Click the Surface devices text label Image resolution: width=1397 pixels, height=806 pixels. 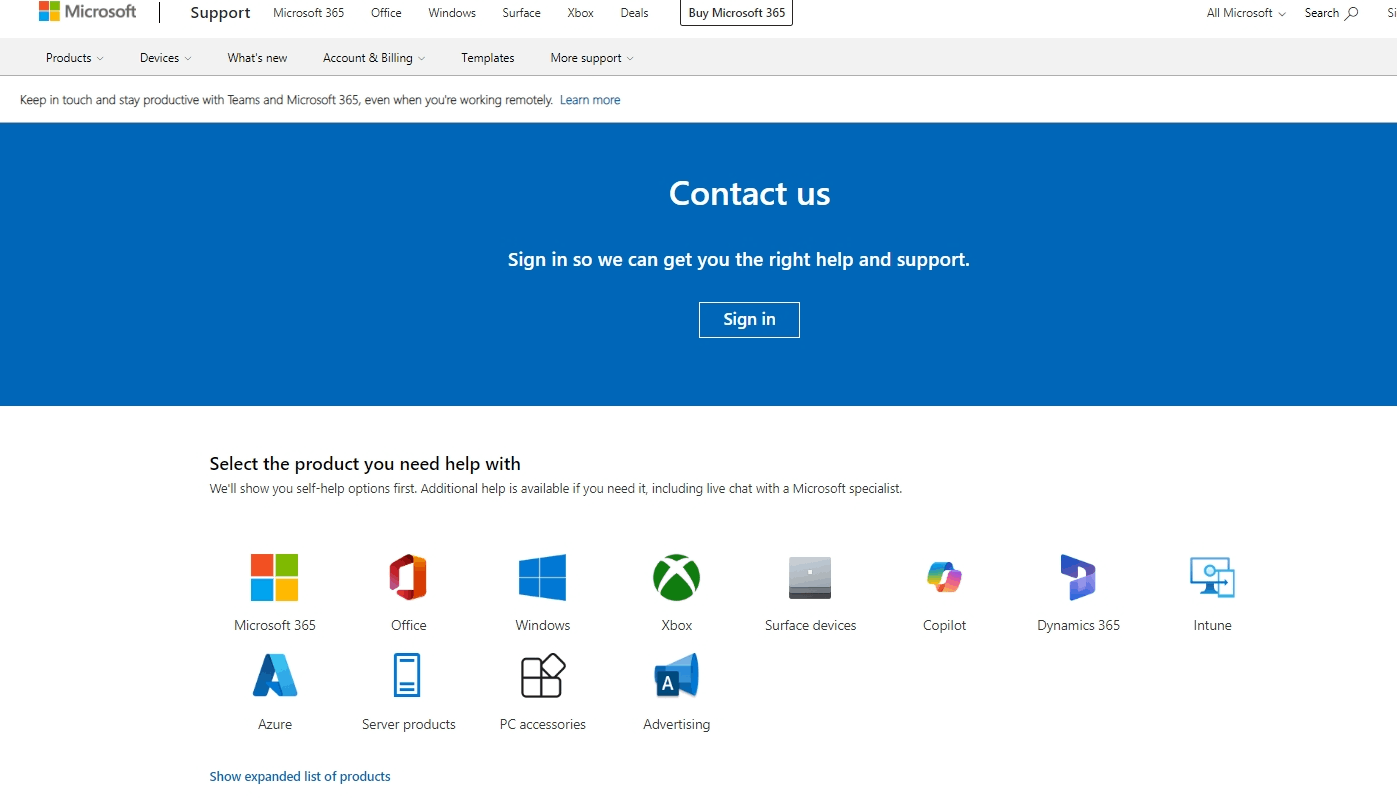click(x=810, y=625)
